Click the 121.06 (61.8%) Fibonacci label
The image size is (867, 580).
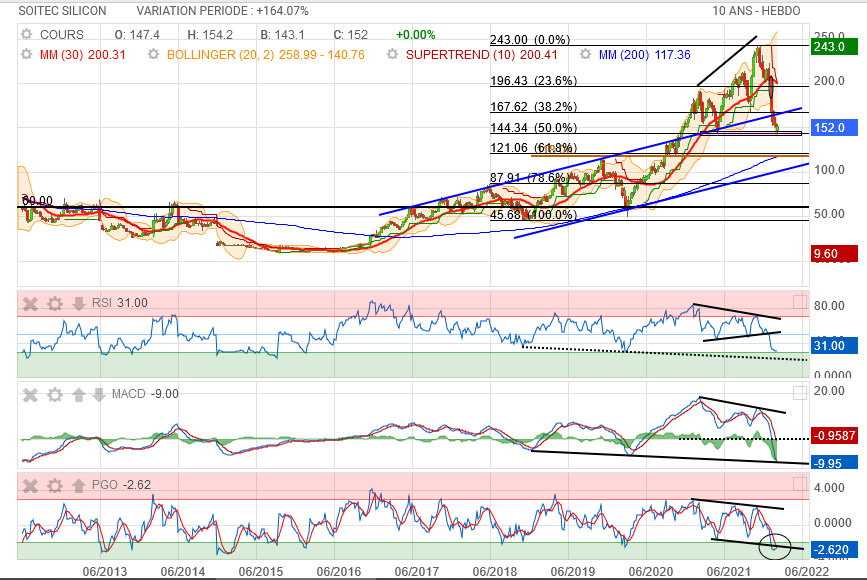(534, 148)
